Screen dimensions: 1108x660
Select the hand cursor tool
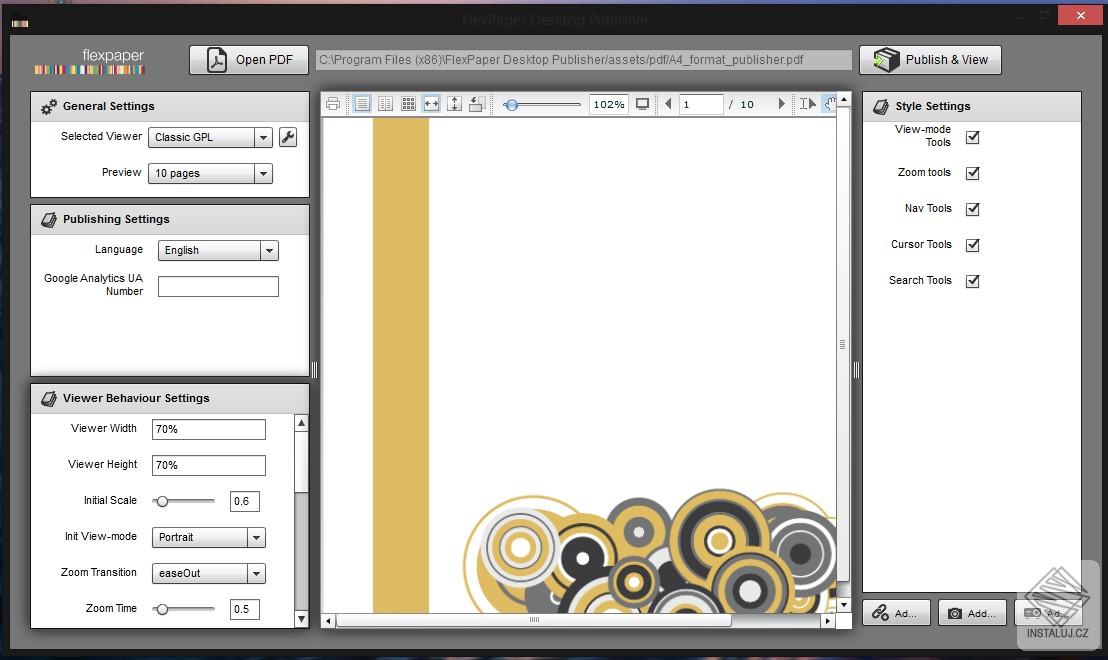(830, 104)
